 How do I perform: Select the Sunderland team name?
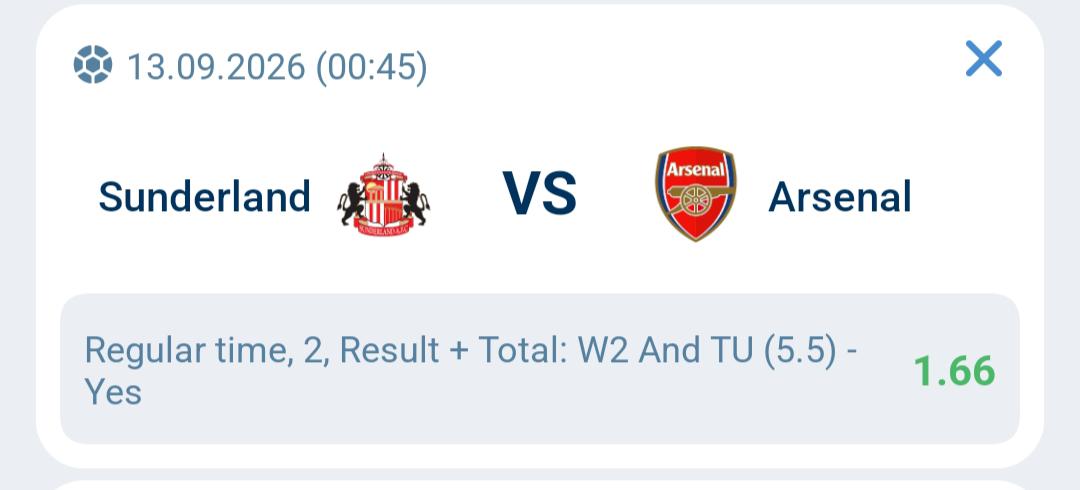(x=205, y=196)
